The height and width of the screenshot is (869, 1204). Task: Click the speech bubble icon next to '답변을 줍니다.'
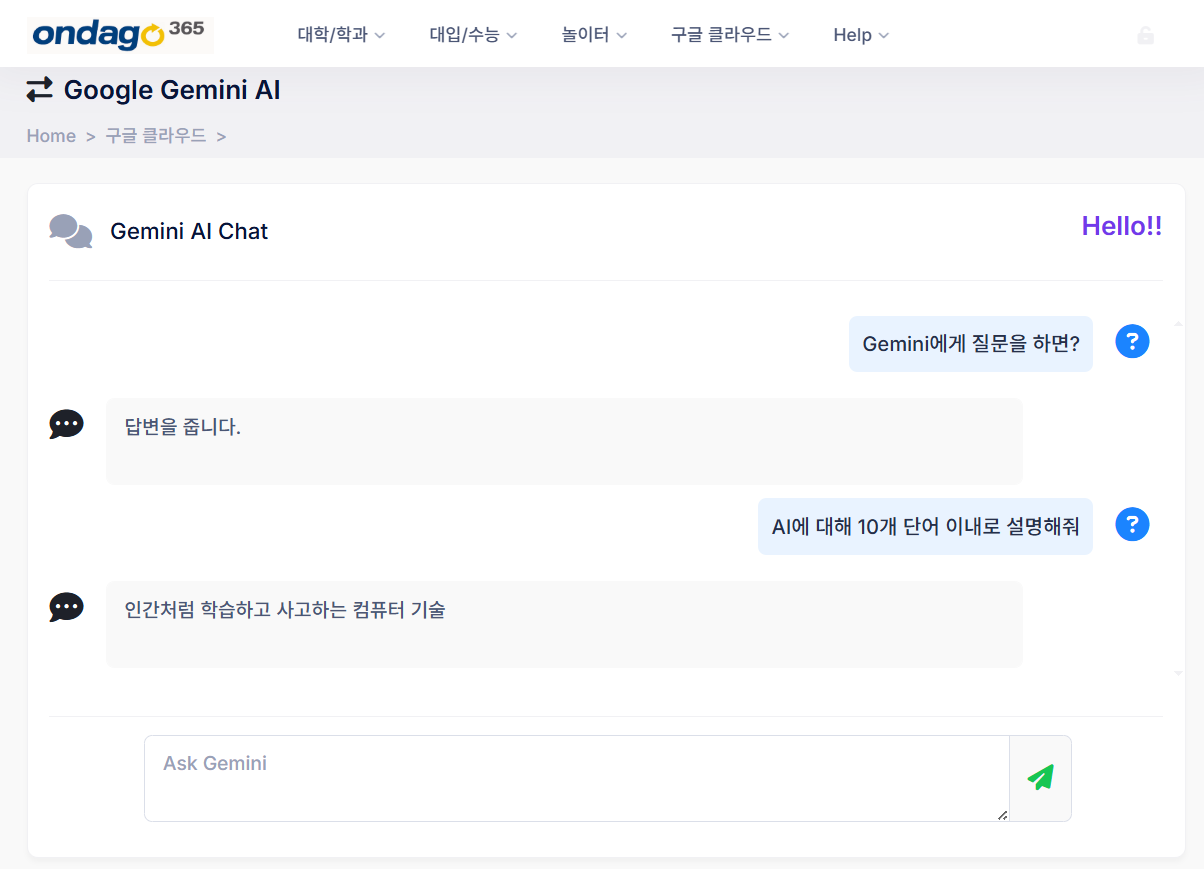tap(67, 424)
